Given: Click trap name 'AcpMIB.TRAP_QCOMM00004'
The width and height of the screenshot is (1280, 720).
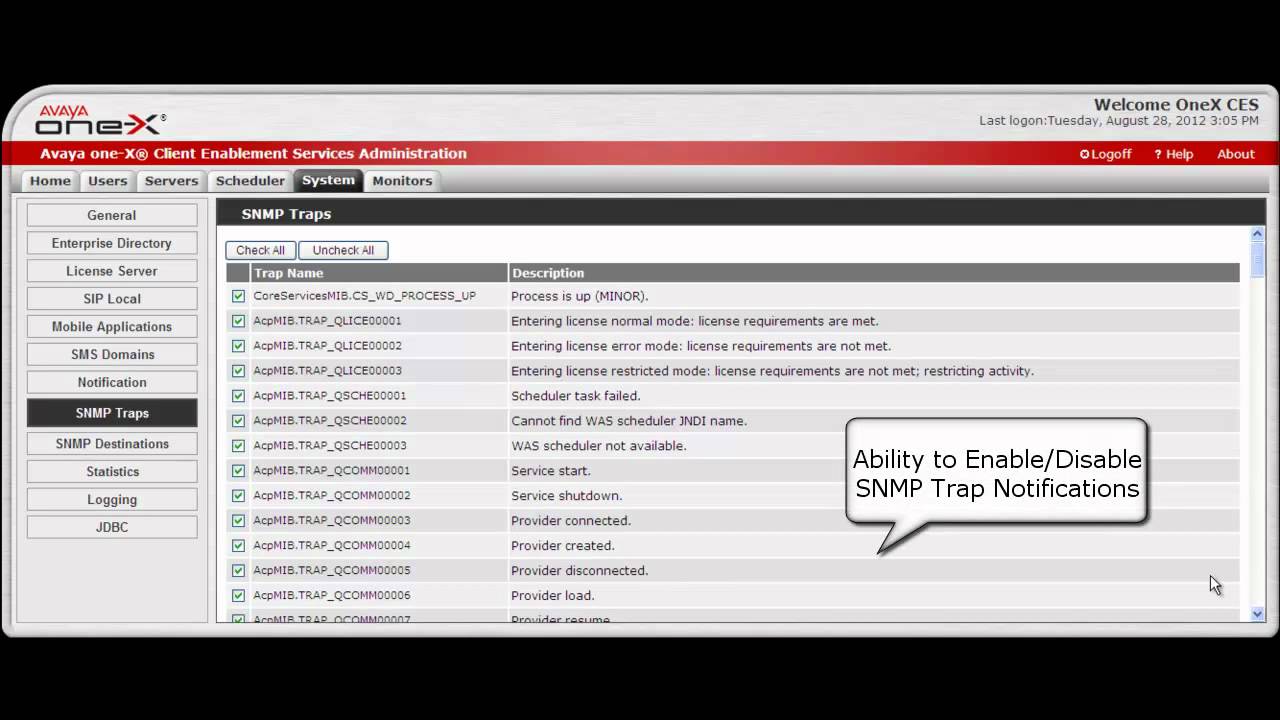Looking at the screenshot, I should (332, 546).
